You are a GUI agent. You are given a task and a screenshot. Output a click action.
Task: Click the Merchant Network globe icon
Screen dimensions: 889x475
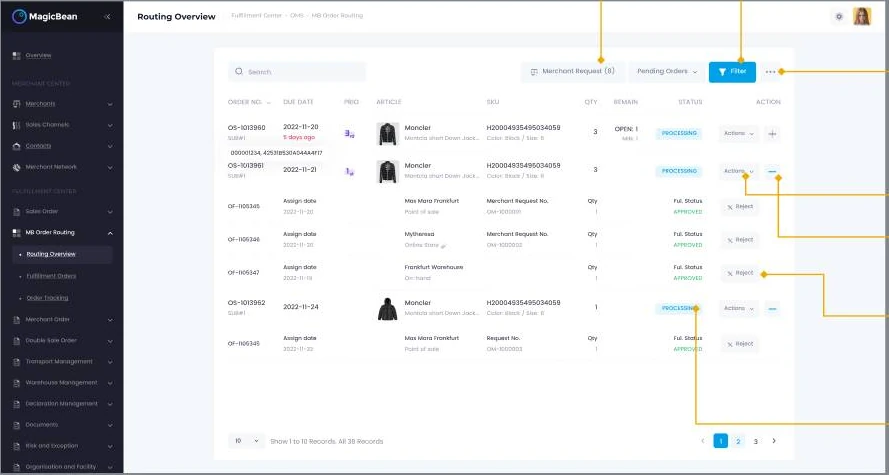(16, 167)
